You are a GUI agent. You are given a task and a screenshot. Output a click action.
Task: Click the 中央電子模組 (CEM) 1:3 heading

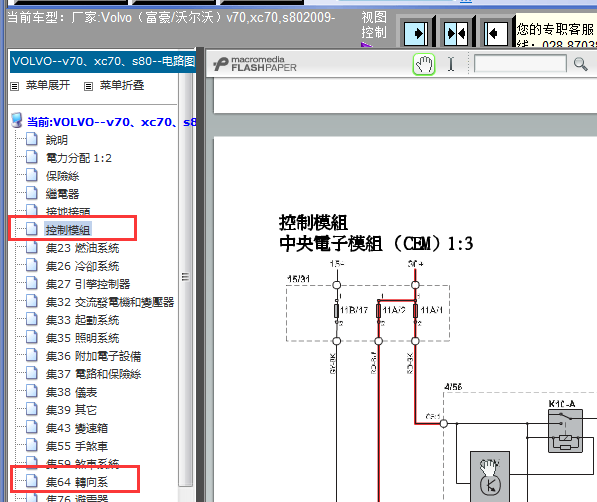376,244
